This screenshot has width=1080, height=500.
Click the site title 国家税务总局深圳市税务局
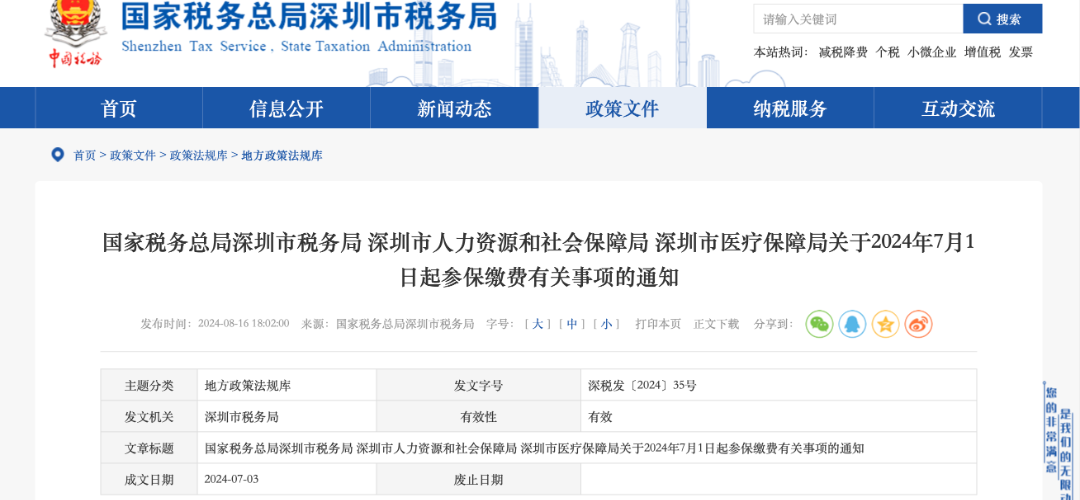(309, 17)
